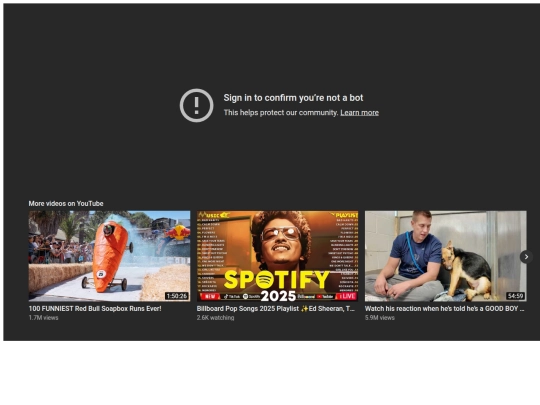Click the "More videos on YouTube" heading
The width and height of the screenshot is (540, 405).
tap(66, 204)
